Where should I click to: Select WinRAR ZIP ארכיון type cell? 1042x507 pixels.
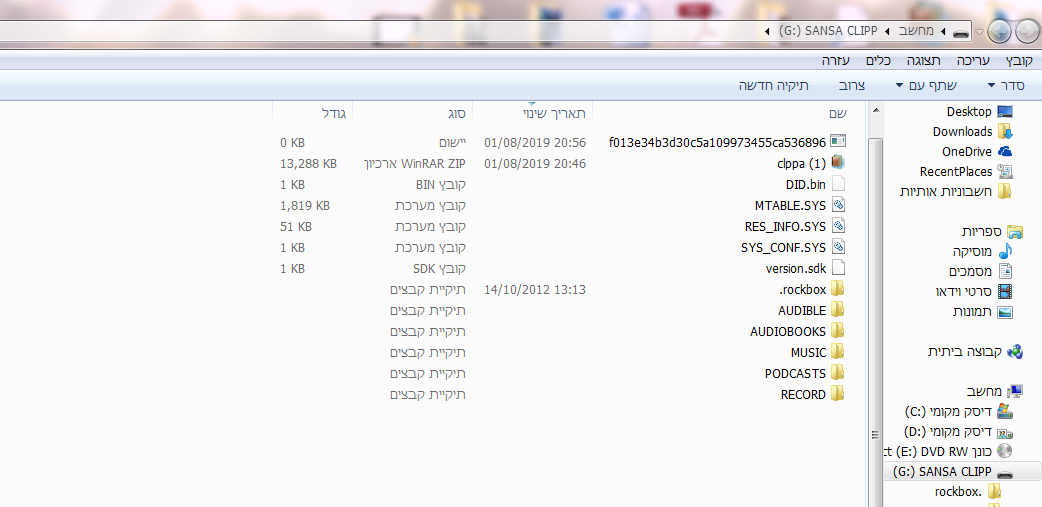pyautogui.click(x=415, y=163)
